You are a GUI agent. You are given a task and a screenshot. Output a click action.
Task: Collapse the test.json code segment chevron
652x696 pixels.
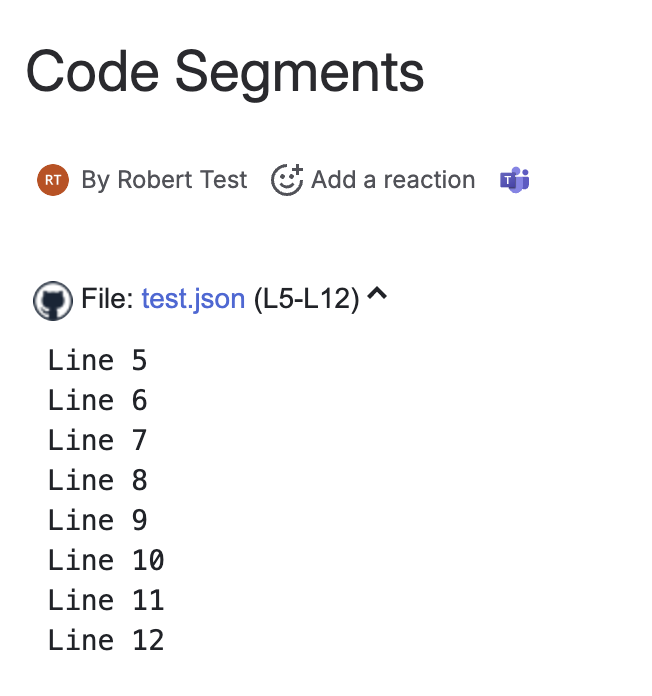377,296
